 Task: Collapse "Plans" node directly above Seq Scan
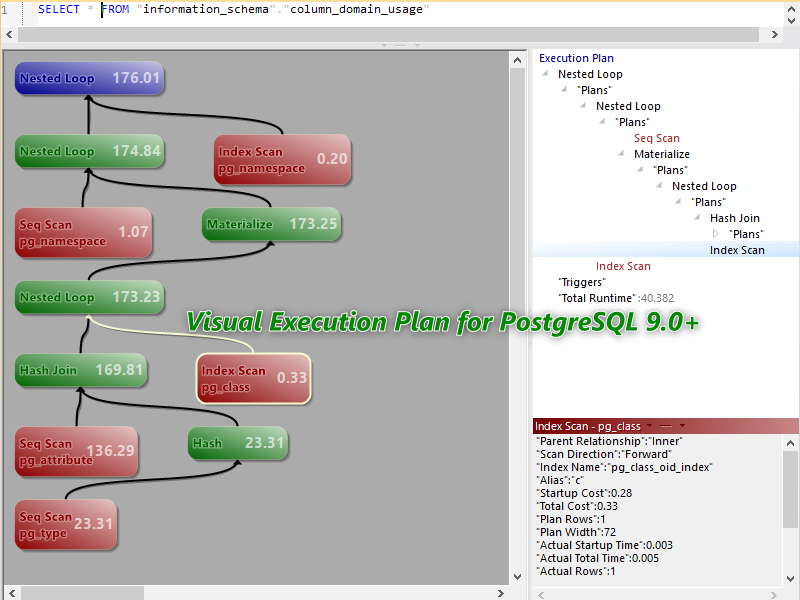(x=602, y=121)
